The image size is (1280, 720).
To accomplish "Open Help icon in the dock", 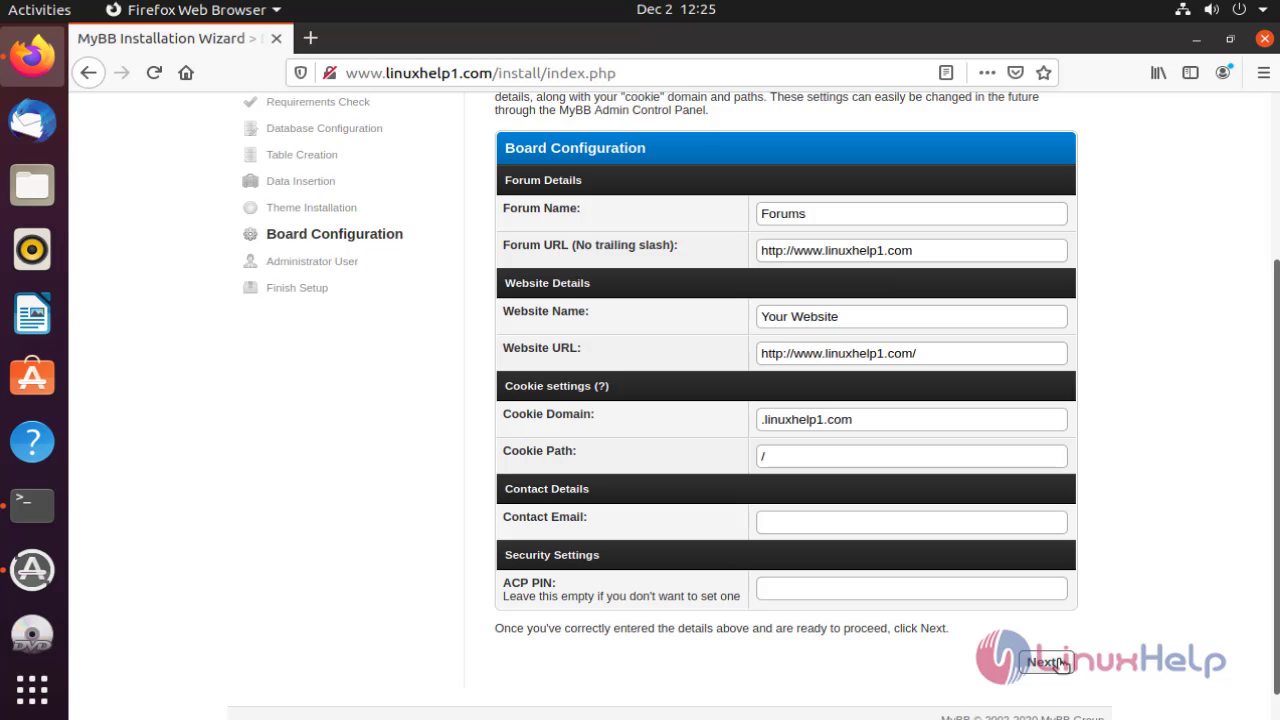I will pos(32,441).
